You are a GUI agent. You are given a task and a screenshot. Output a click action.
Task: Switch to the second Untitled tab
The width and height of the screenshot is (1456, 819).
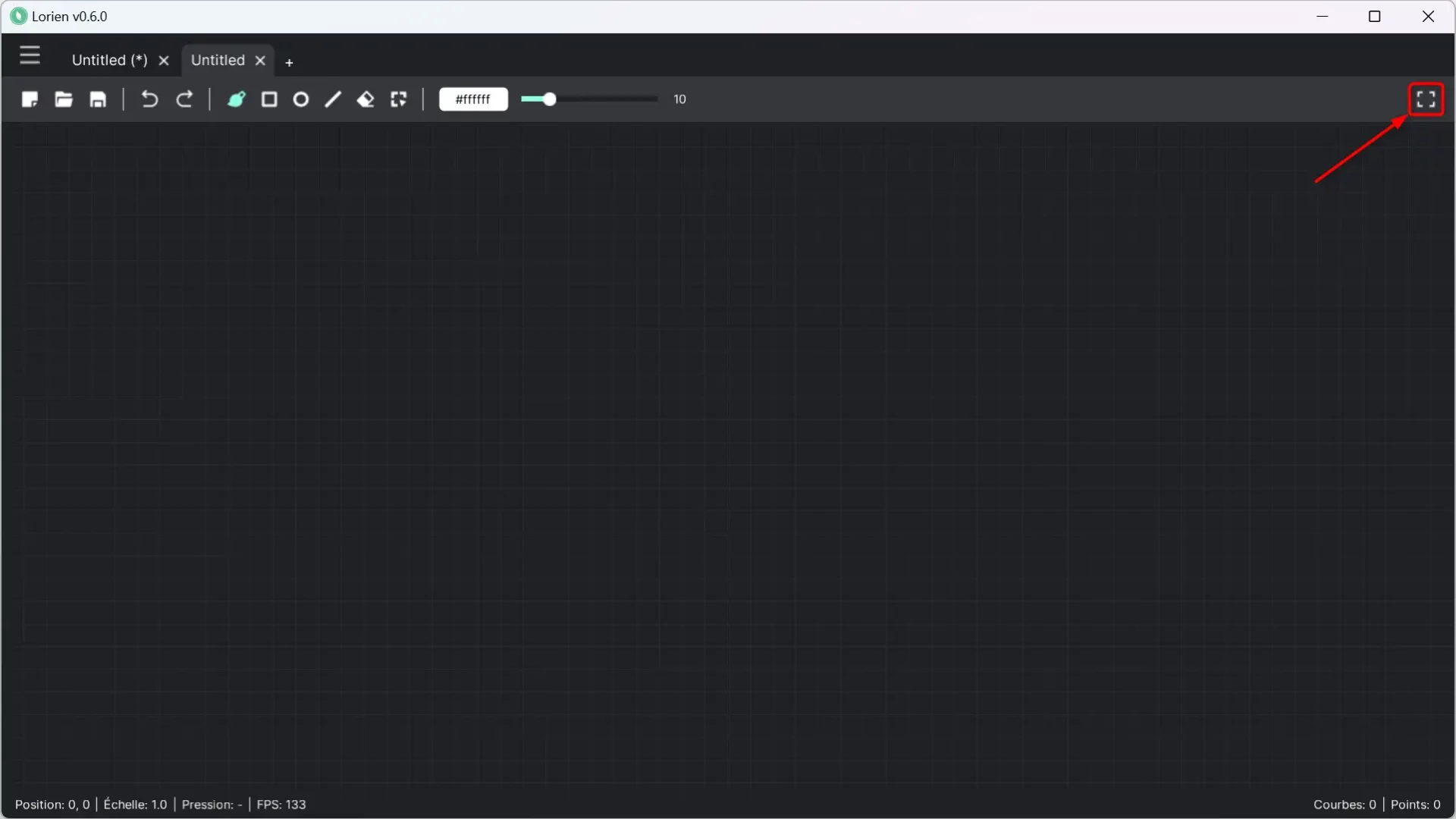(x=218, y=60)
